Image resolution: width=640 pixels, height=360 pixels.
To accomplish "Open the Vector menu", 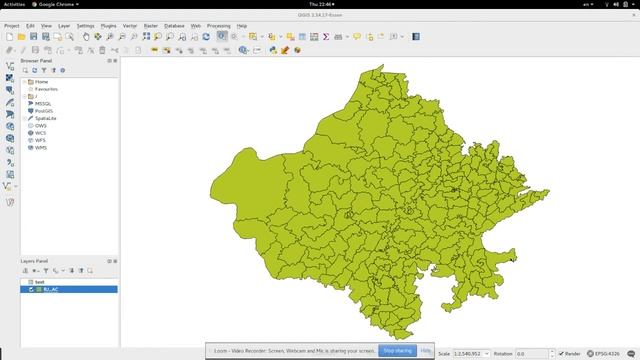I will (130, 26).
